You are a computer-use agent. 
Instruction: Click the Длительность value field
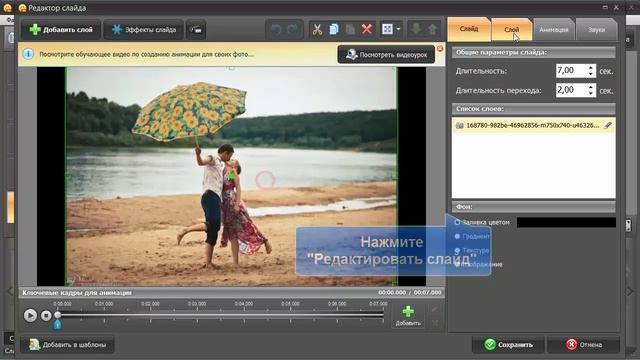coord(571,71)
